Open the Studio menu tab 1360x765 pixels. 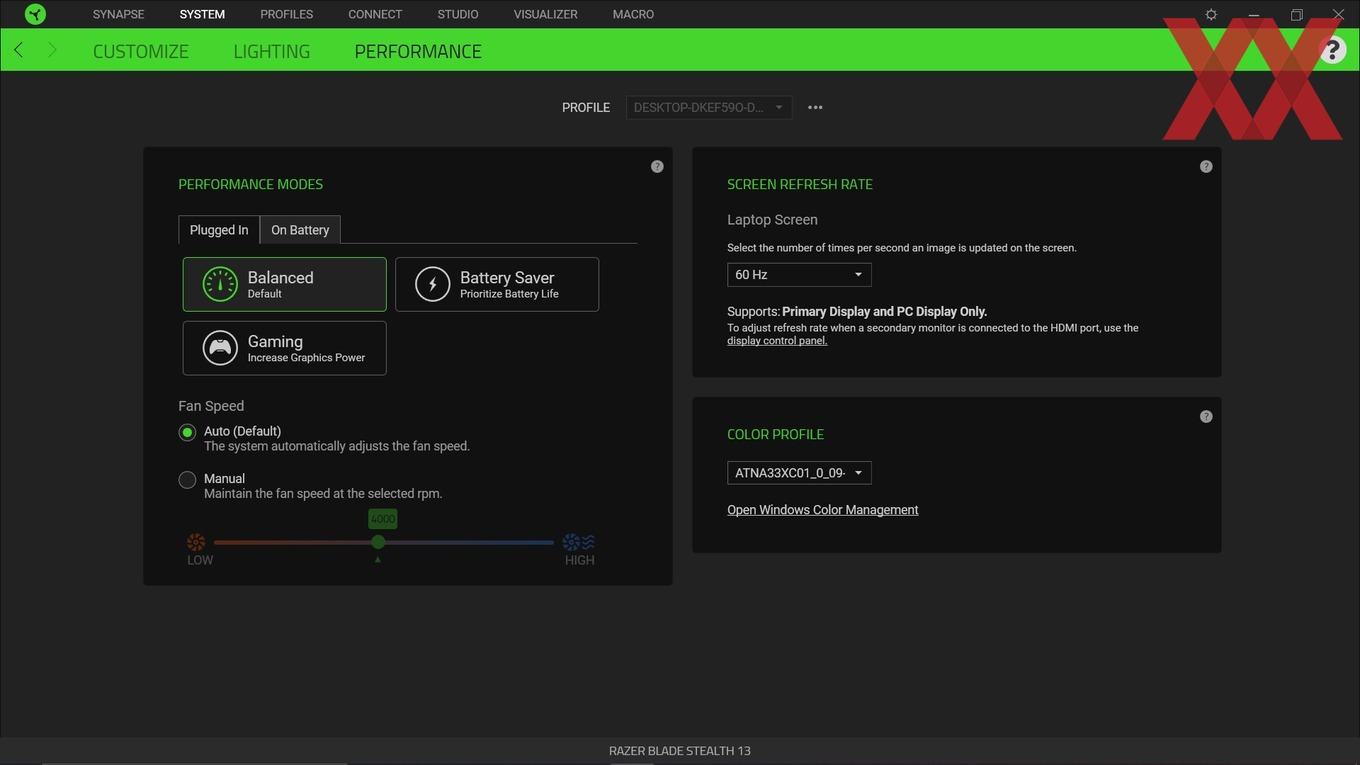[458, 14]
